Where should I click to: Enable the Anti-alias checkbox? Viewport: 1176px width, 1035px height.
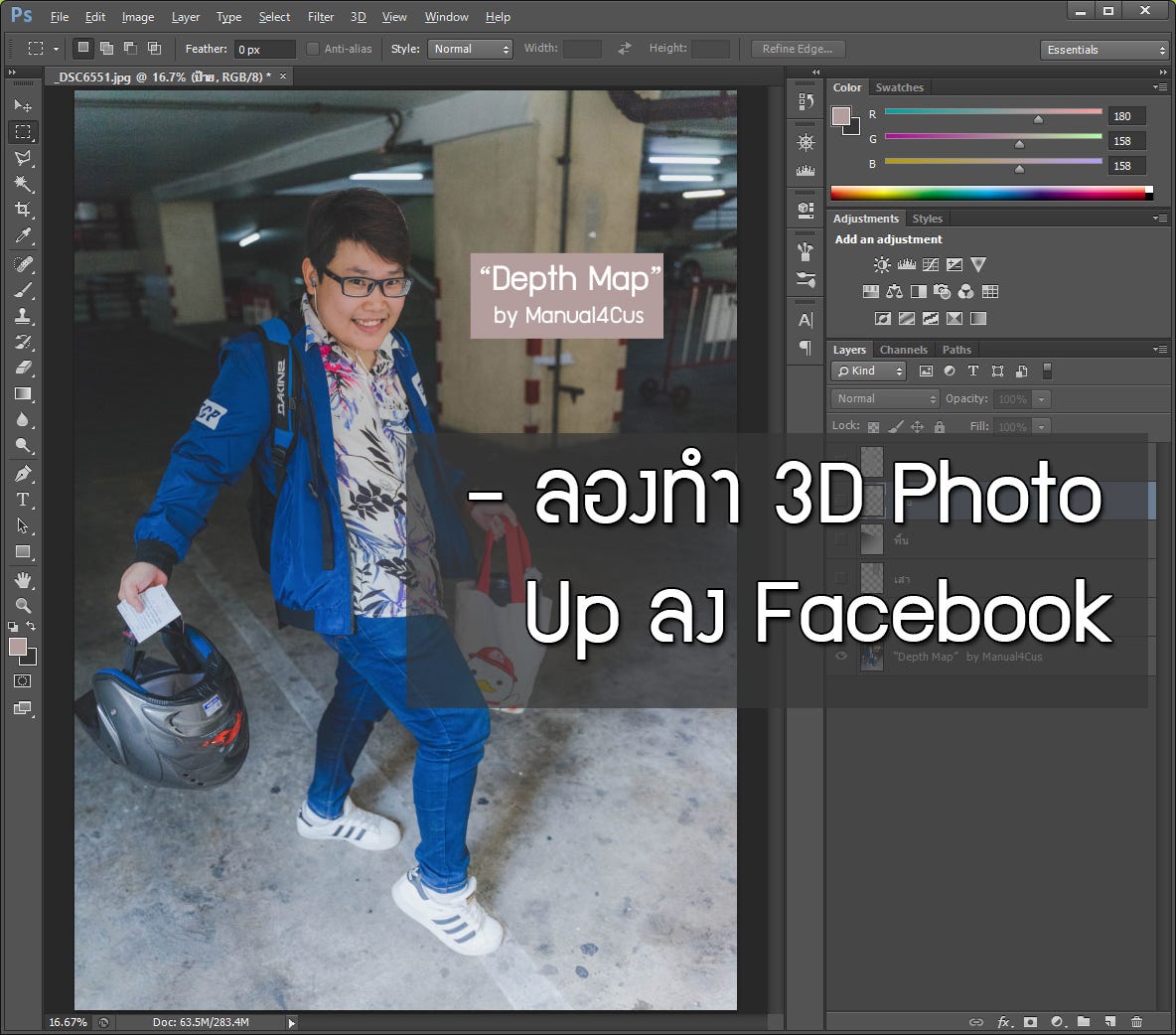point(313,49)
